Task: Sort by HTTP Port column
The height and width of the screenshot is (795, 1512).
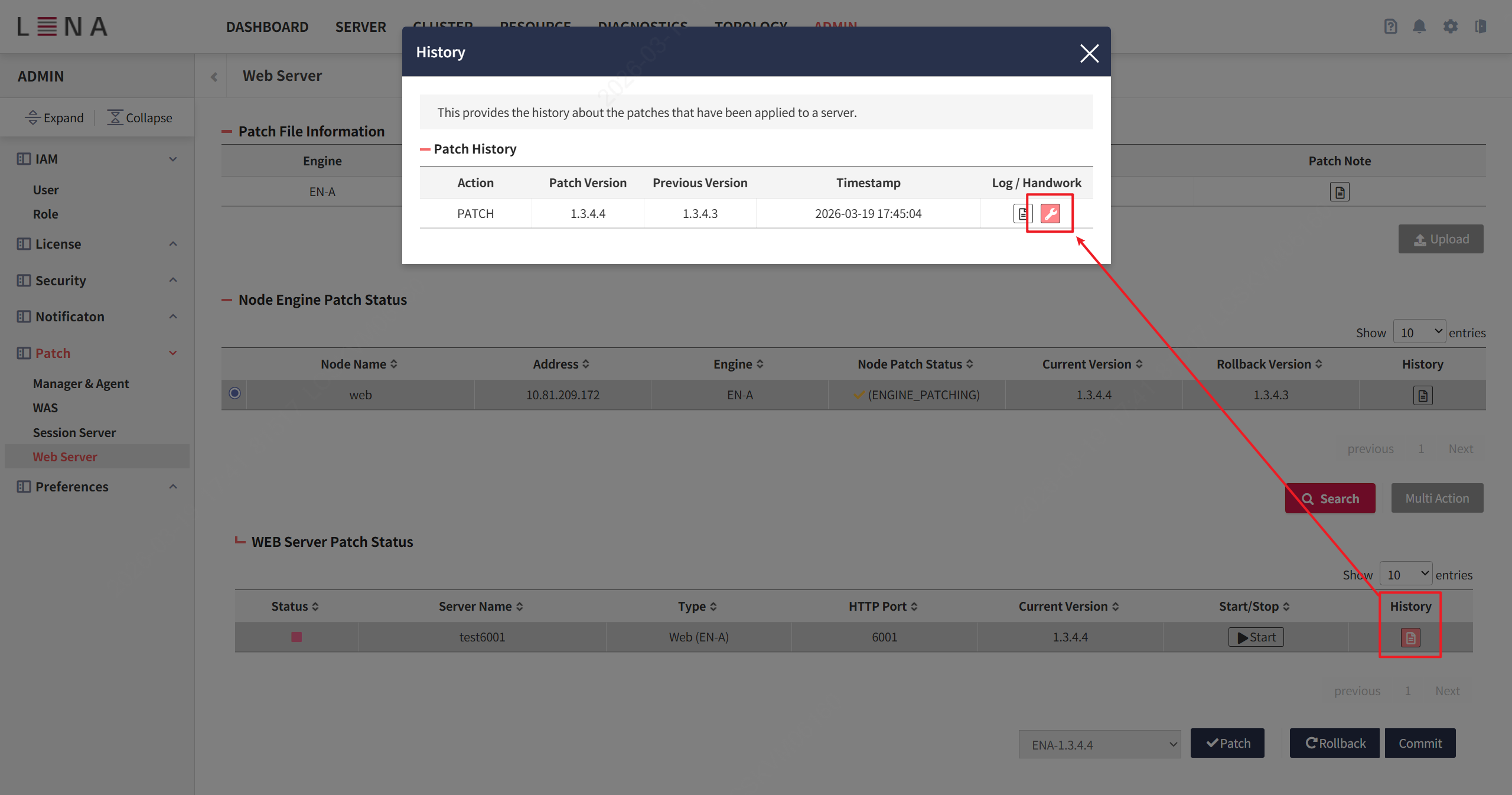Action: [x=883, y=607]
